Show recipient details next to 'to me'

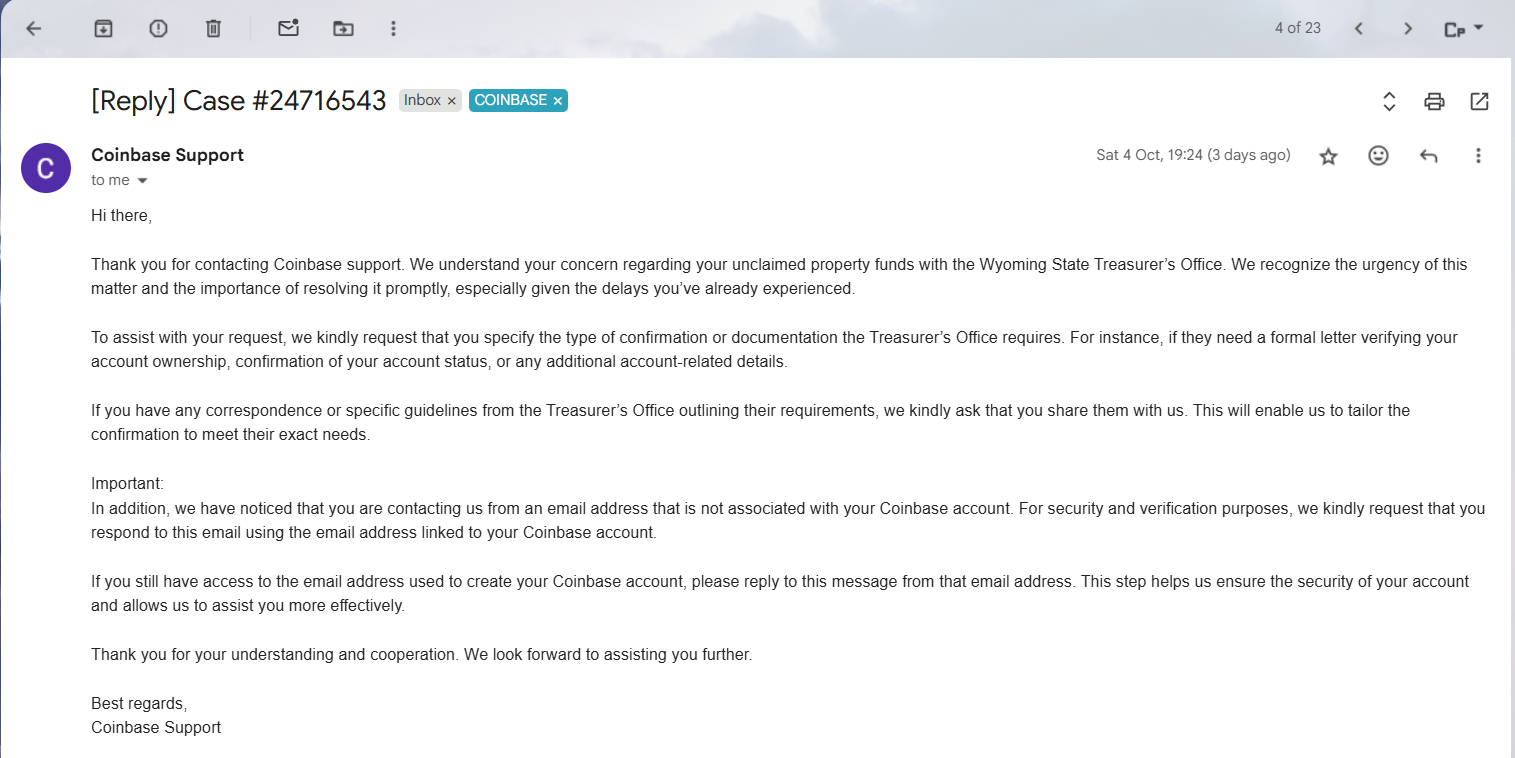[x=142, y=181]
